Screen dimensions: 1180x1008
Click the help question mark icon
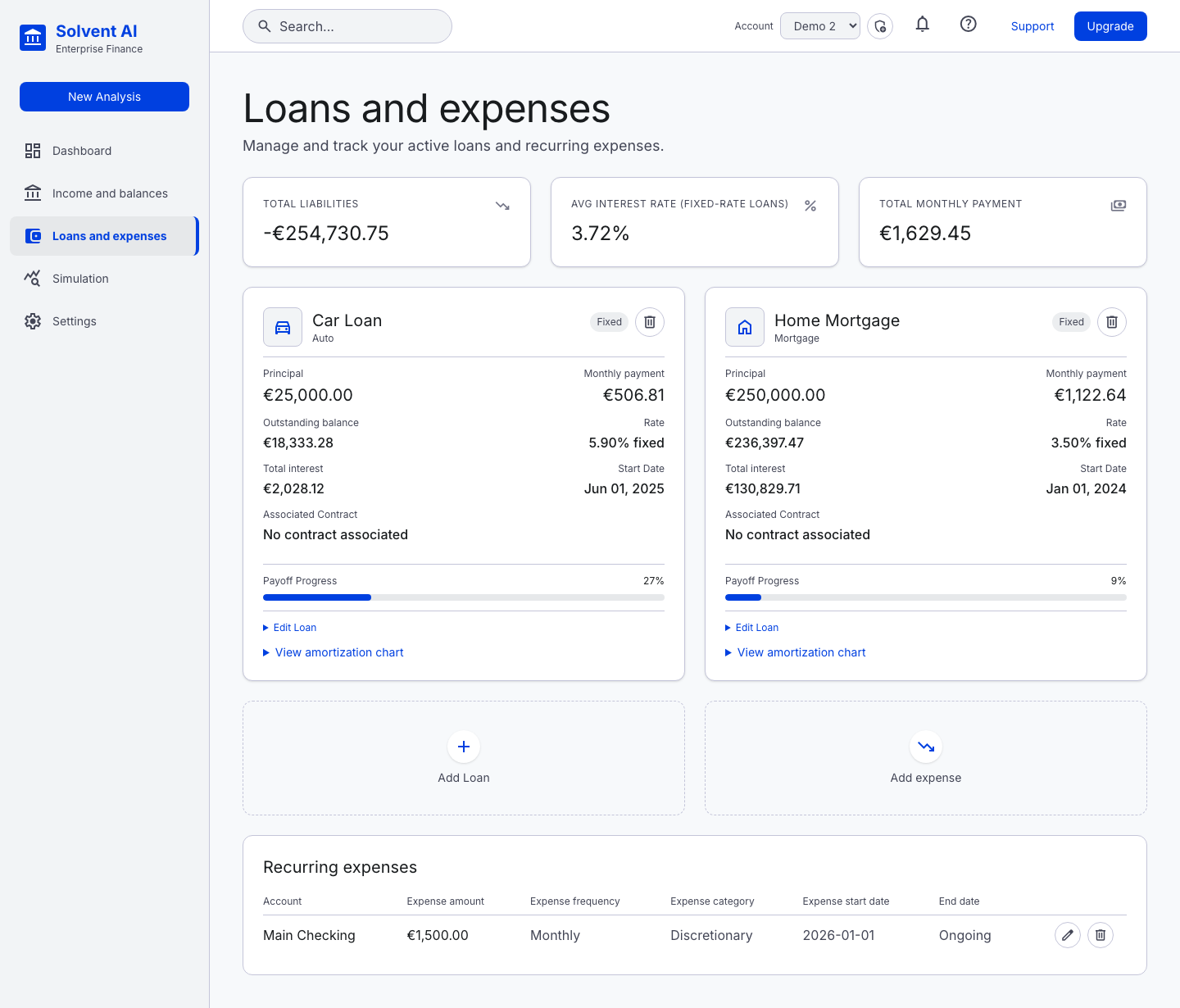tap(969, 25)
